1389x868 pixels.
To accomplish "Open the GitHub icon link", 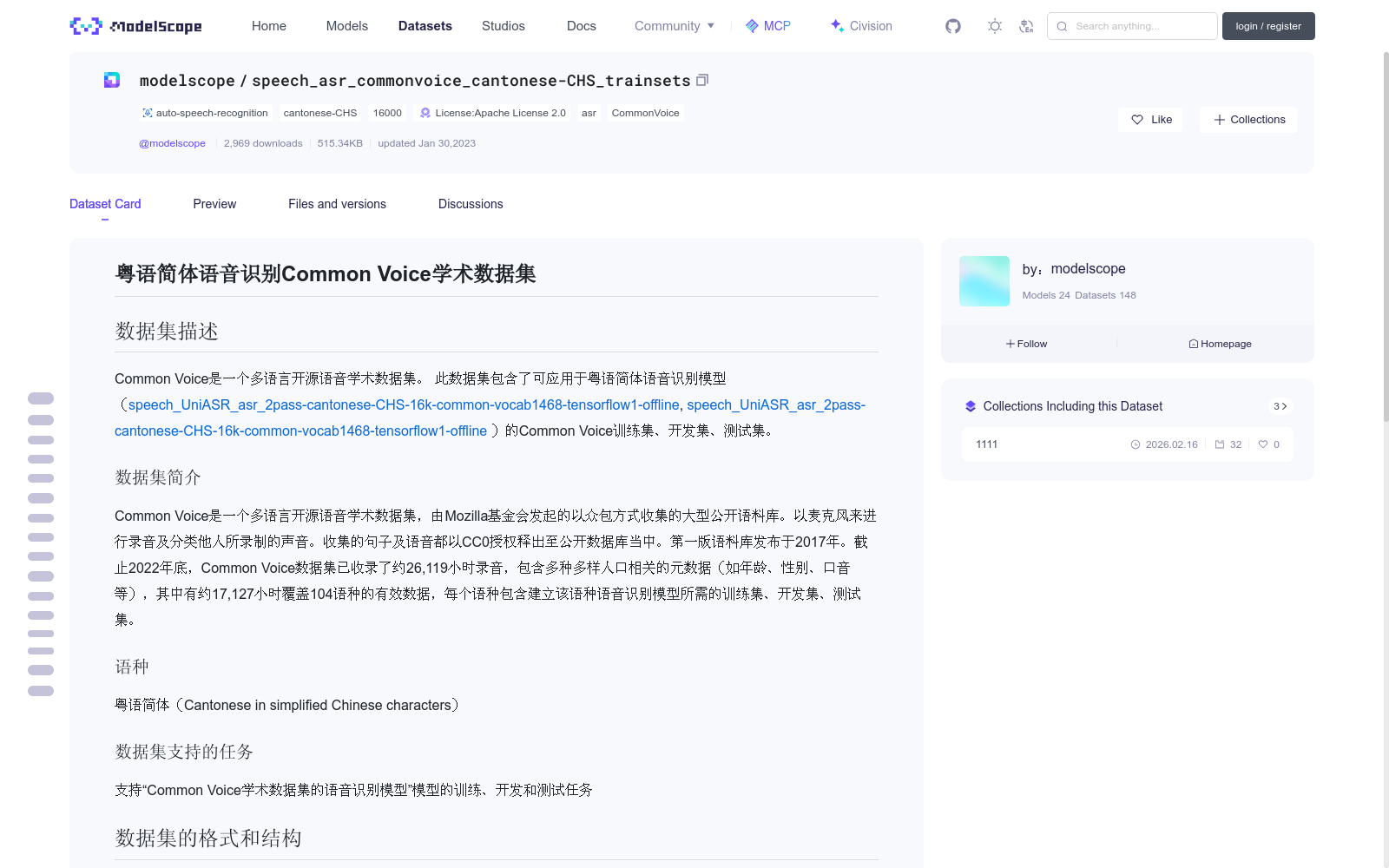I will (x=953, y=26).
